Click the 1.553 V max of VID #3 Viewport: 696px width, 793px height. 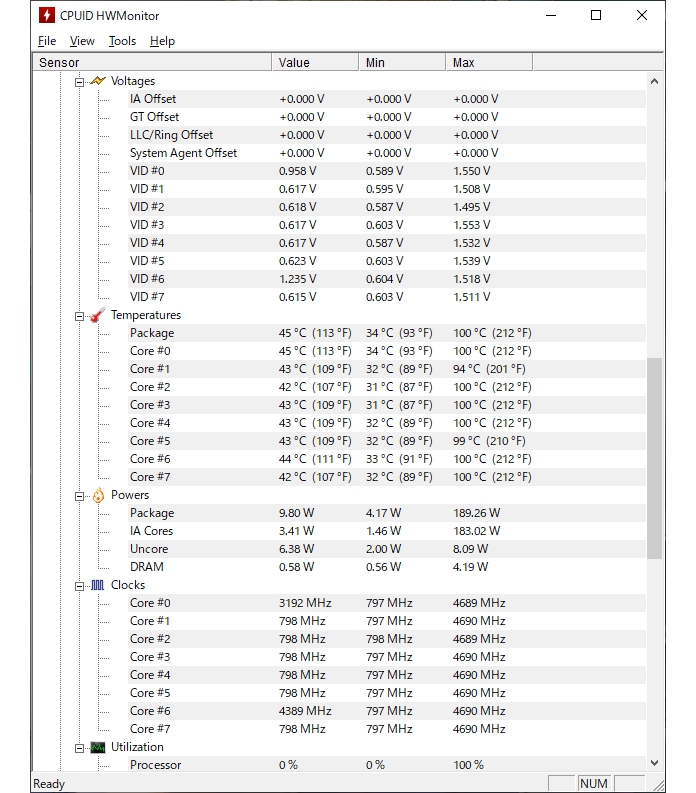(471, 225)
